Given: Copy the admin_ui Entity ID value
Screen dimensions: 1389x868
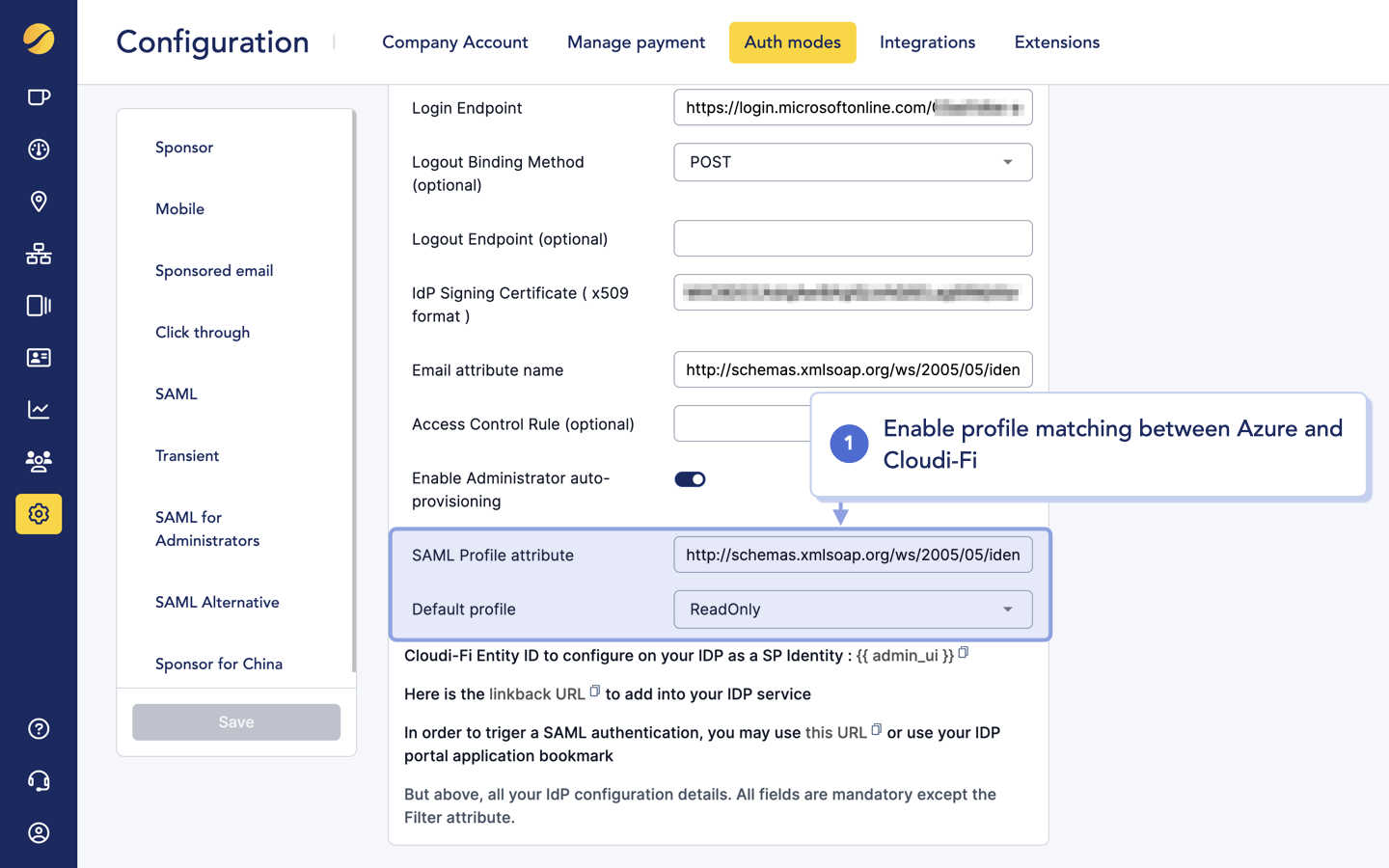Looking at the screenshot, I should (x=962, y=652).
